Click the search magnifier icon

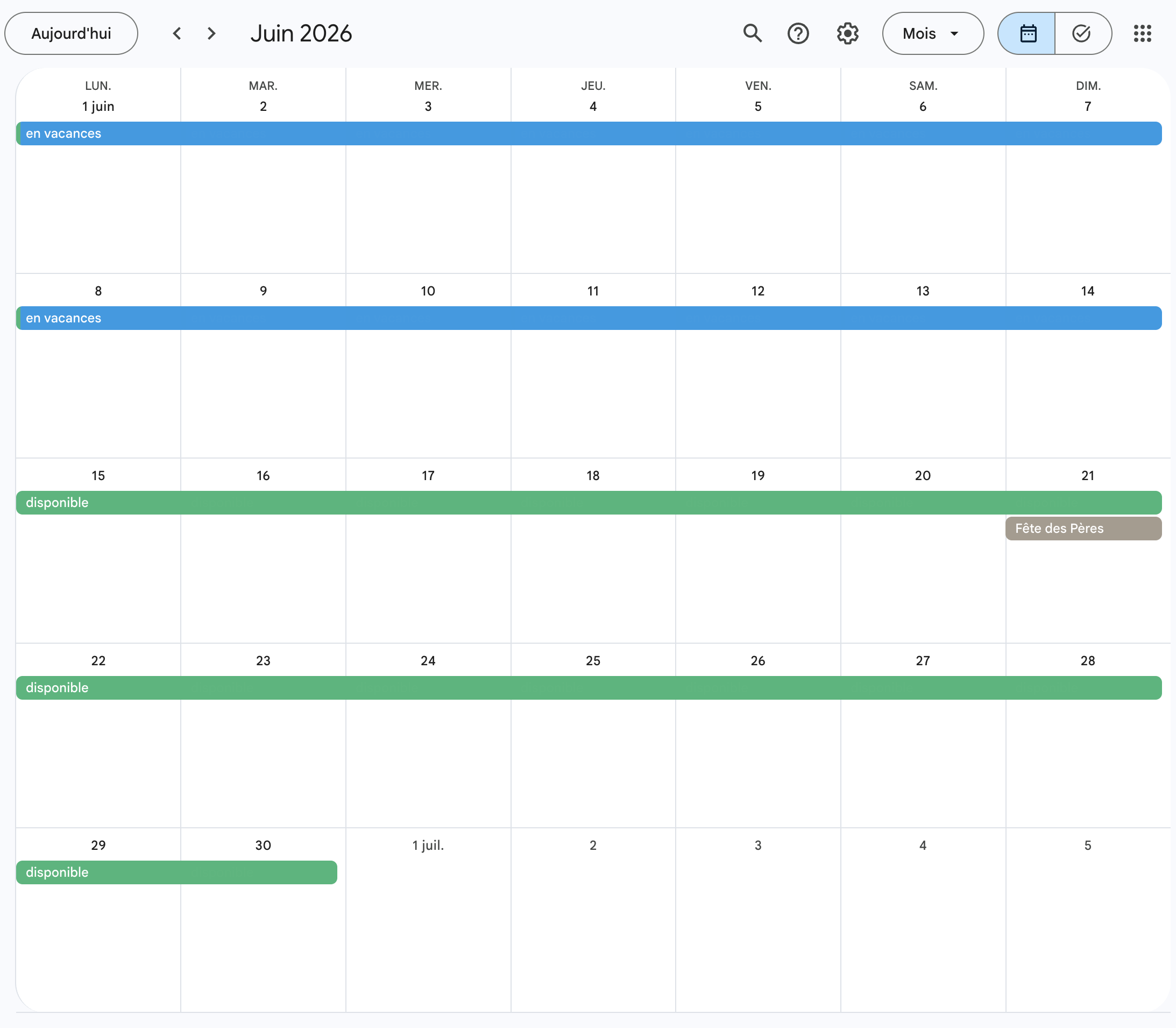(752, 33)
